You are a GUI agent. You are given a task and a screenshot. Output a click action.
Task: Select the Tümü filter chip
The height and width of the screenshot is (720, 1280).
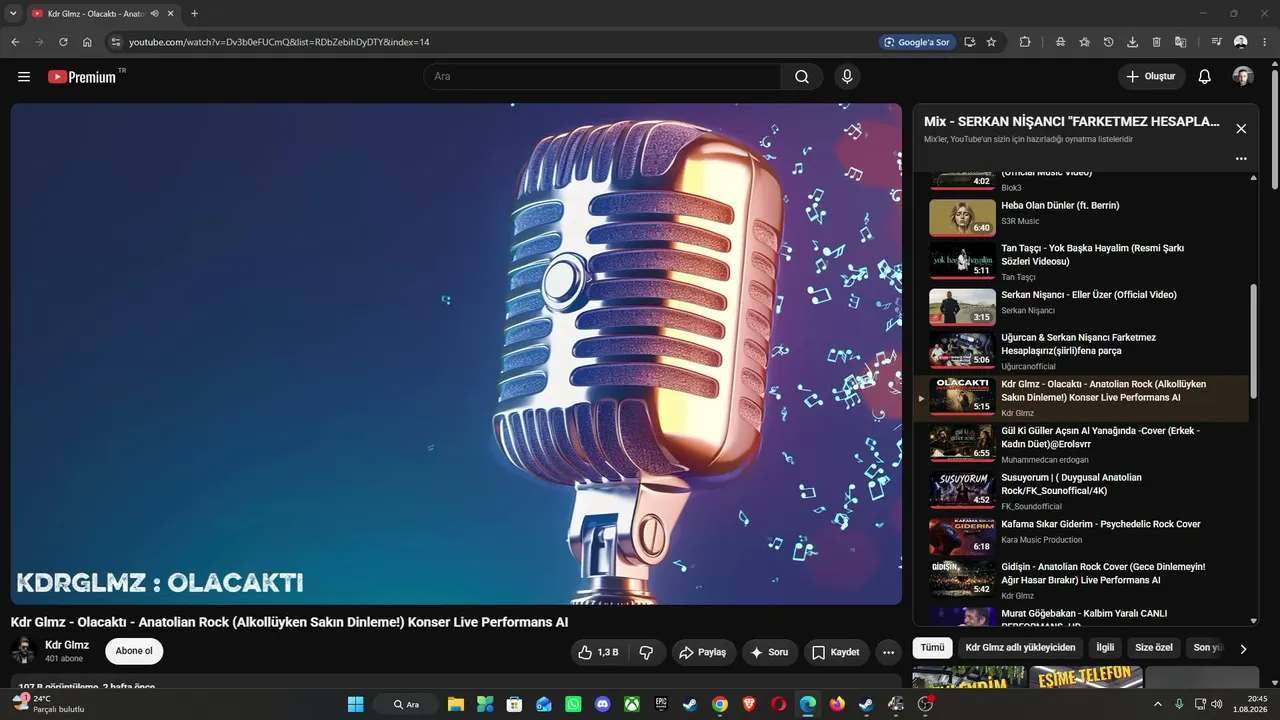pyautogui.click(x=932, y=648)
